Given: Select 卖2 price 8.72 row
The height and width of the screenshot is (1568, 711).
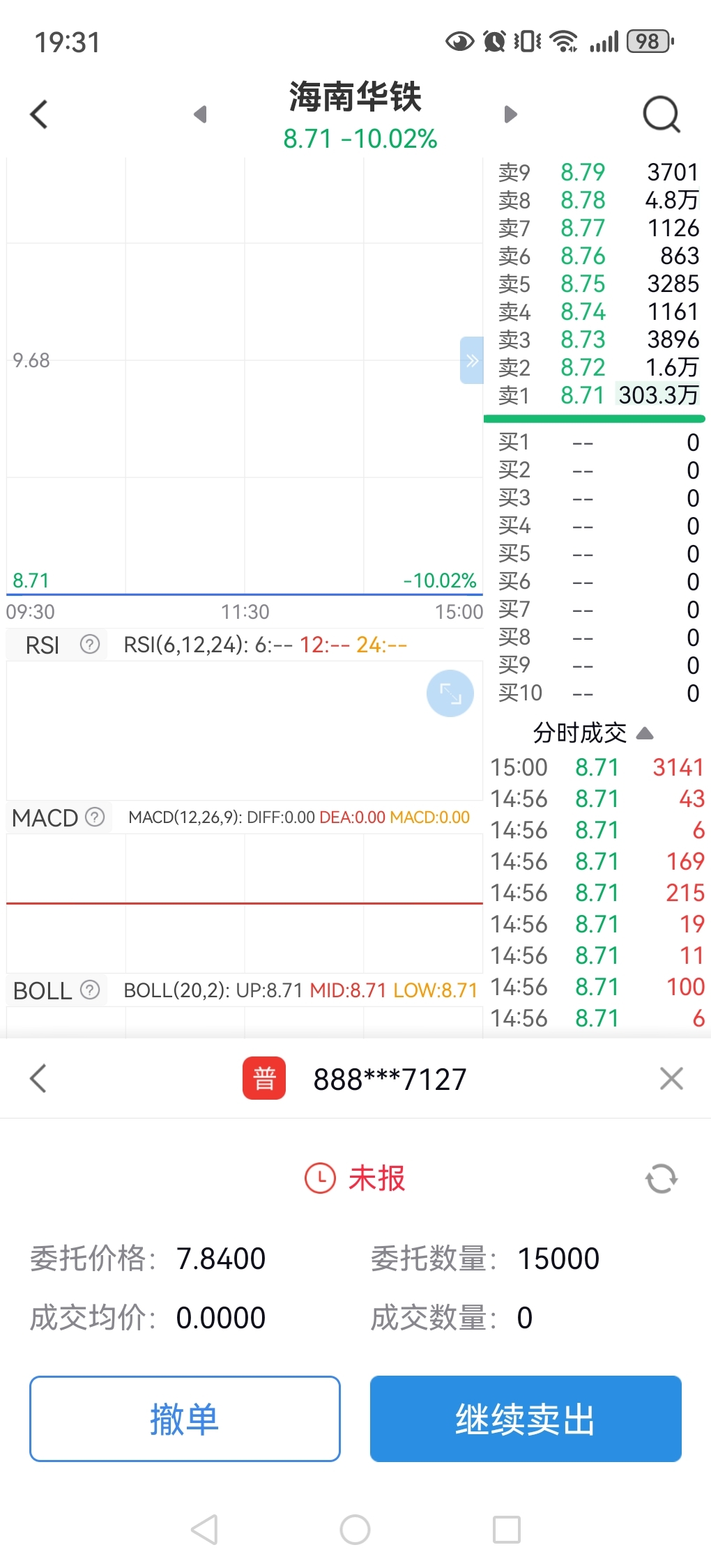Looking at the screenshot, I should coord(597,367).
